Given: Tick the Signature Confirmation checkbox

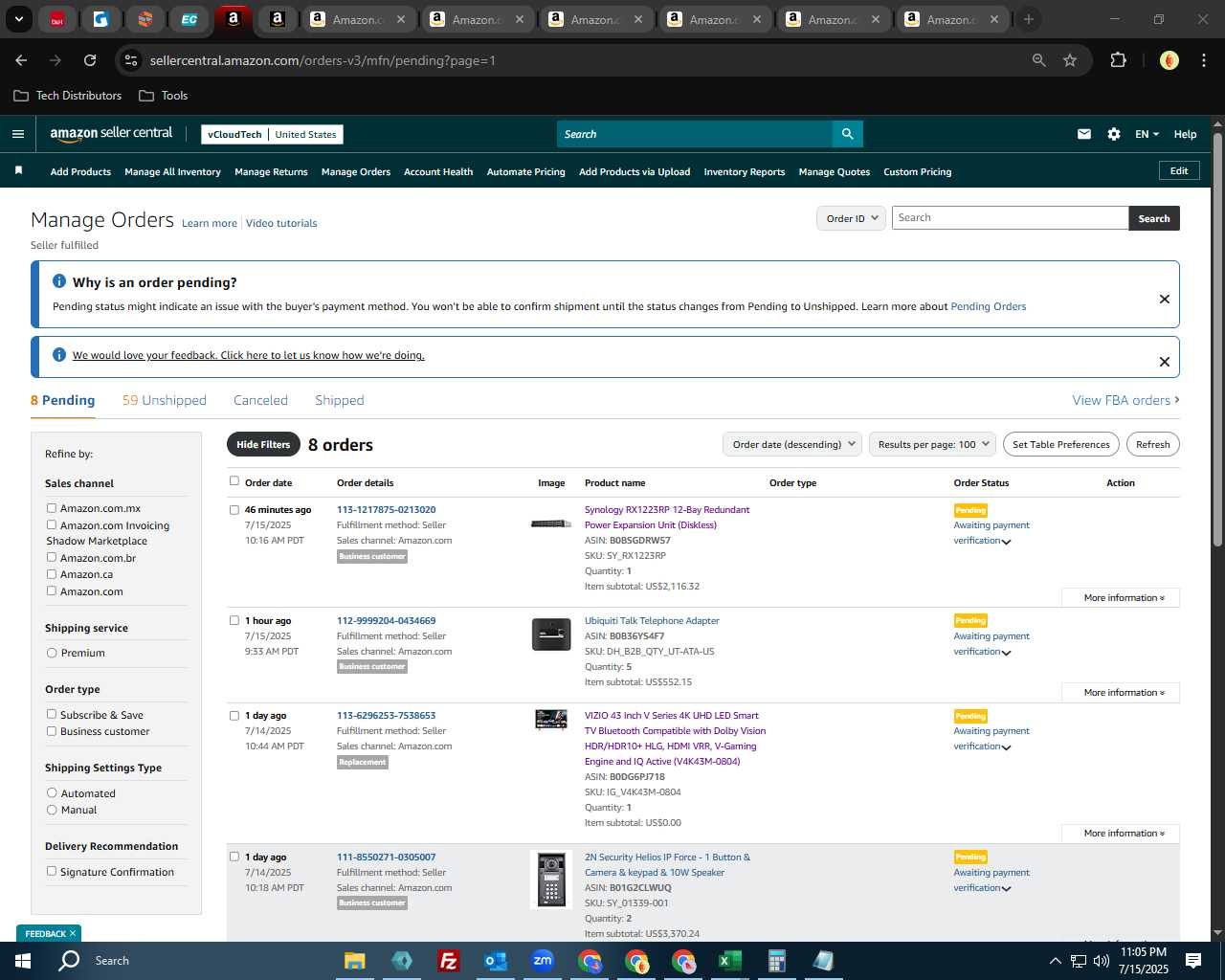Looking at the screenshot, I should [x=52, y=871].
